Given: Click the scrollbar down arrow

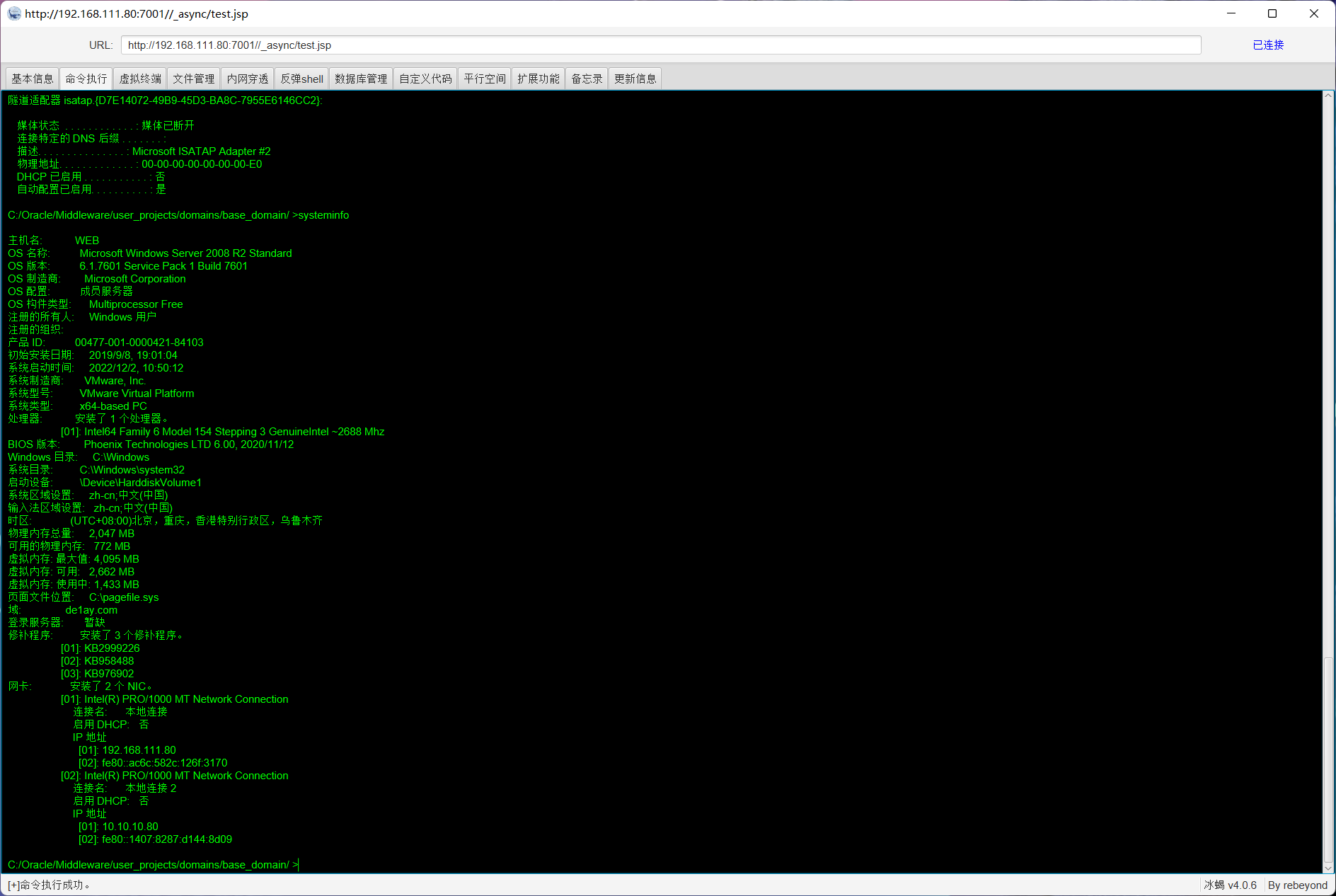Looking at the screenshot, I should 1328,868.
